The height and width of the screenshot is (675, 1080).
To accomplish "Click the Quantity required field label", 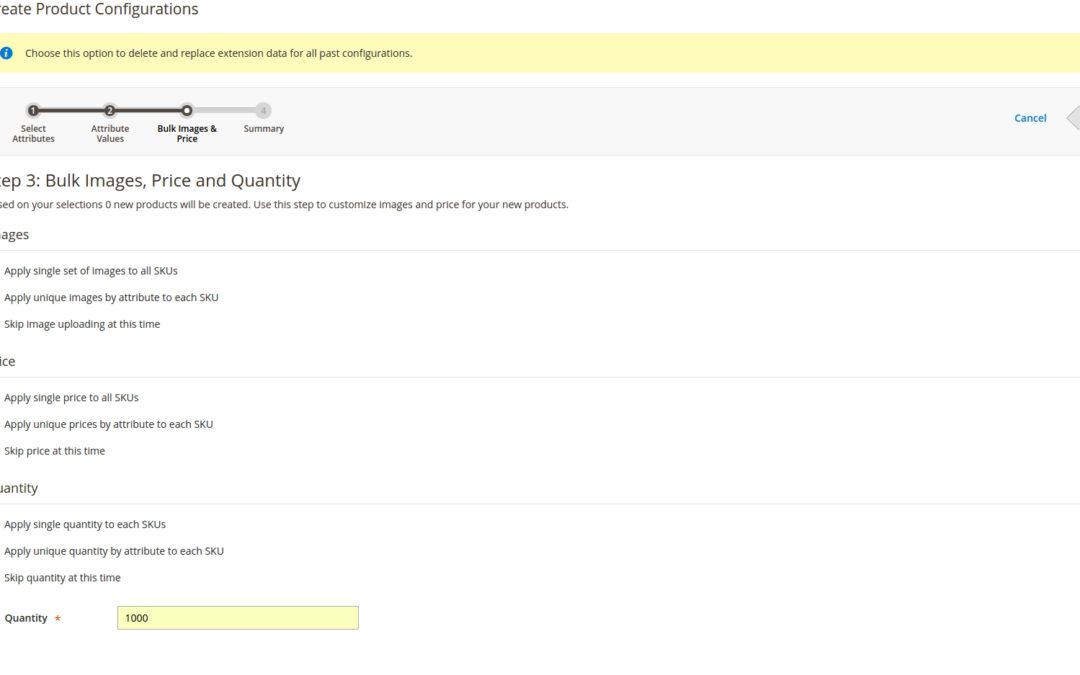I will tap(26, 618).
